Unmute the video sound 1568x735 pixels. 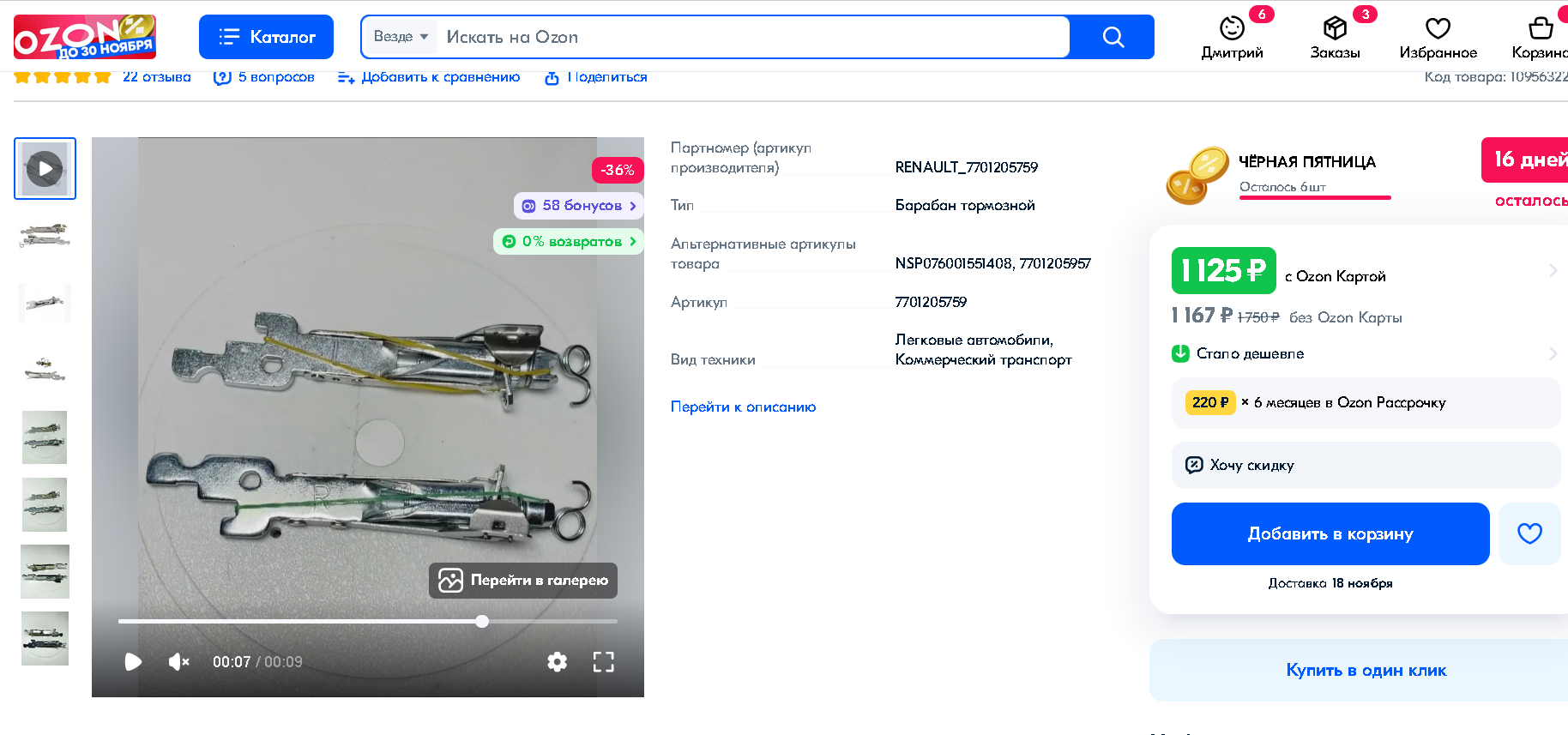pyautogui.click(x=178, y=661)
